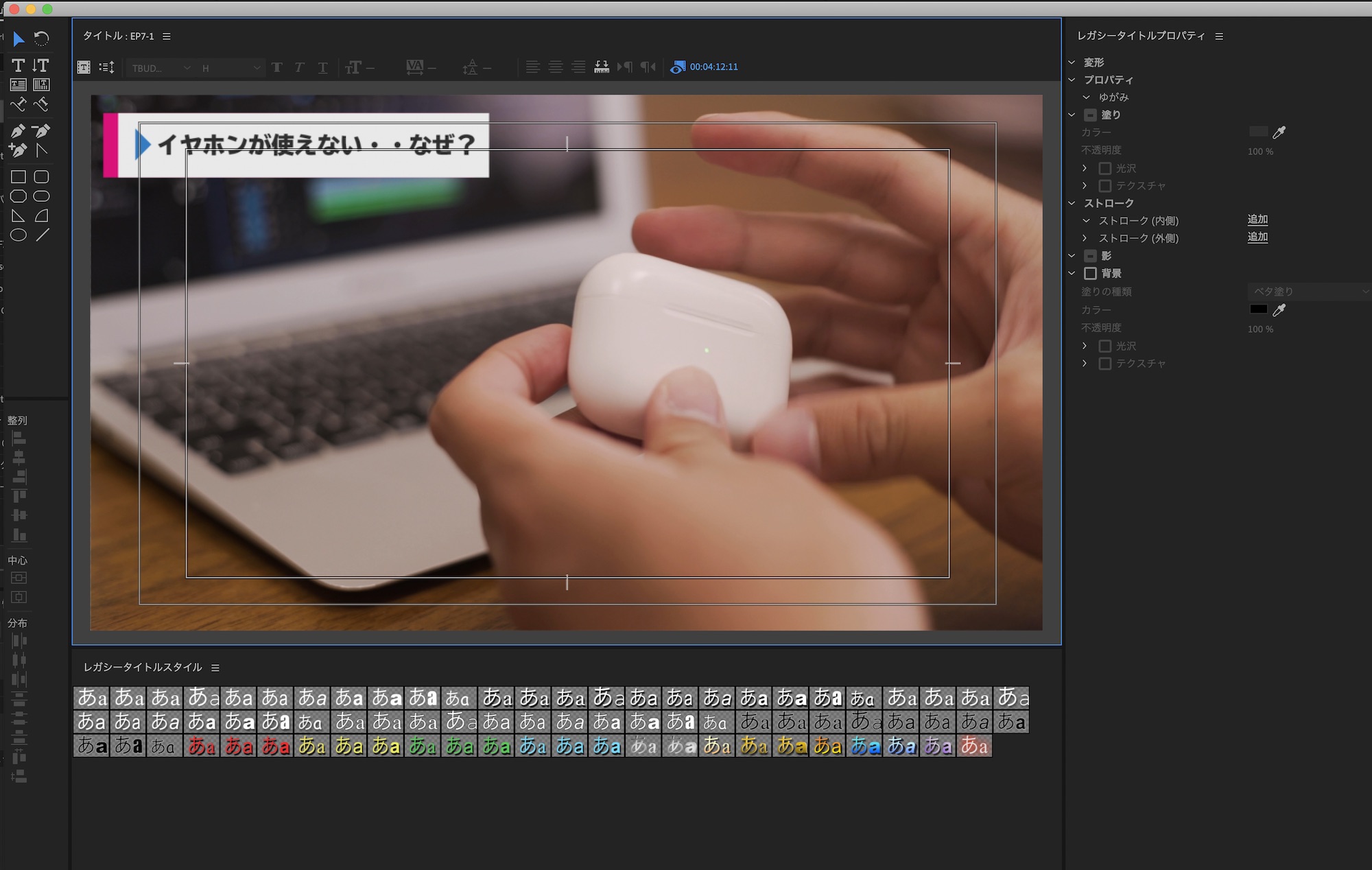Toggle show background video icon

pos(678,67)
